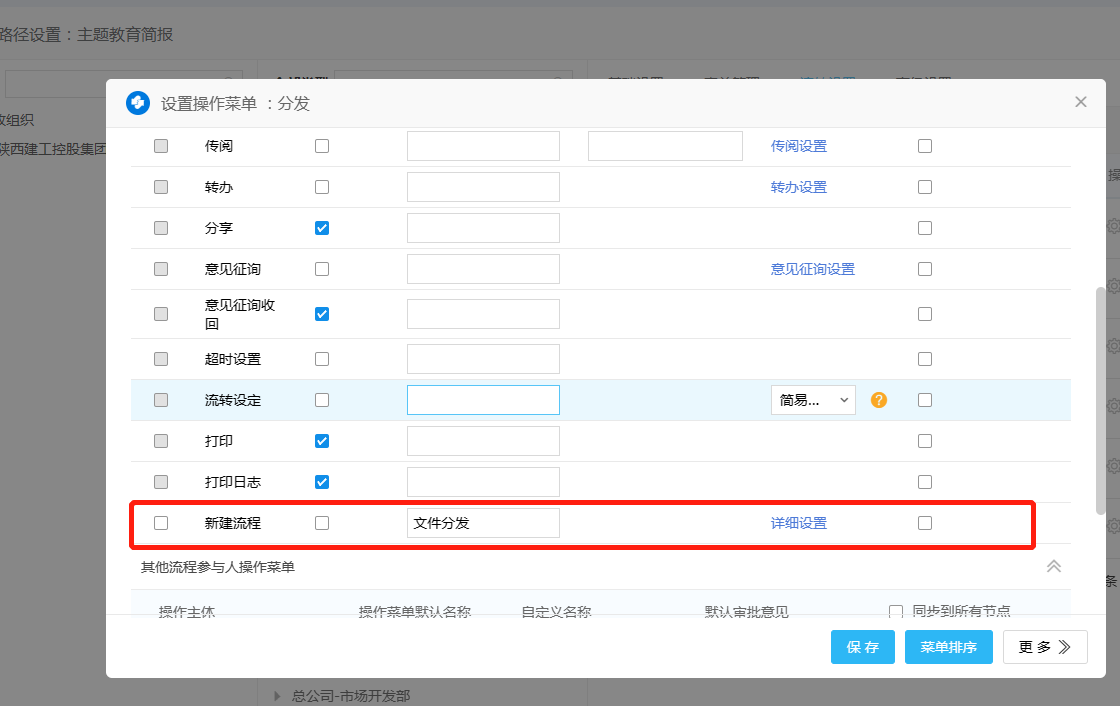Click the 菜单排序 button
The height and width of the screenshot is (706, 1120).
(948, 647)
